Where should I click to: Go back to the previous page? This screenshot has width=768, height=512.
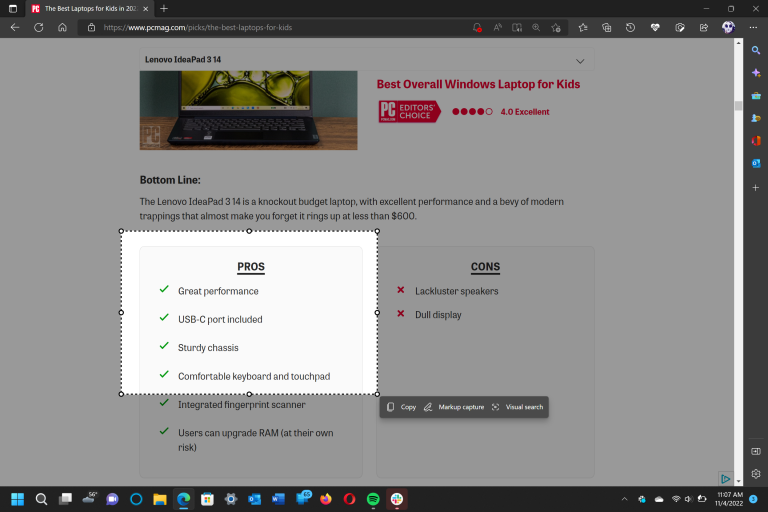(x=15, y=27)
